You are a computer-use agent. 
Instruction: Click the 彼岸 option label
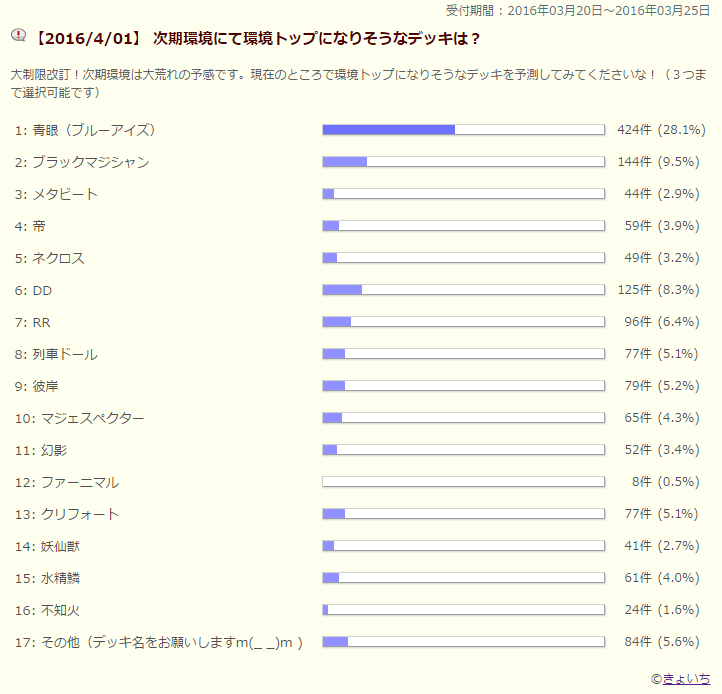tap(46, 386)
